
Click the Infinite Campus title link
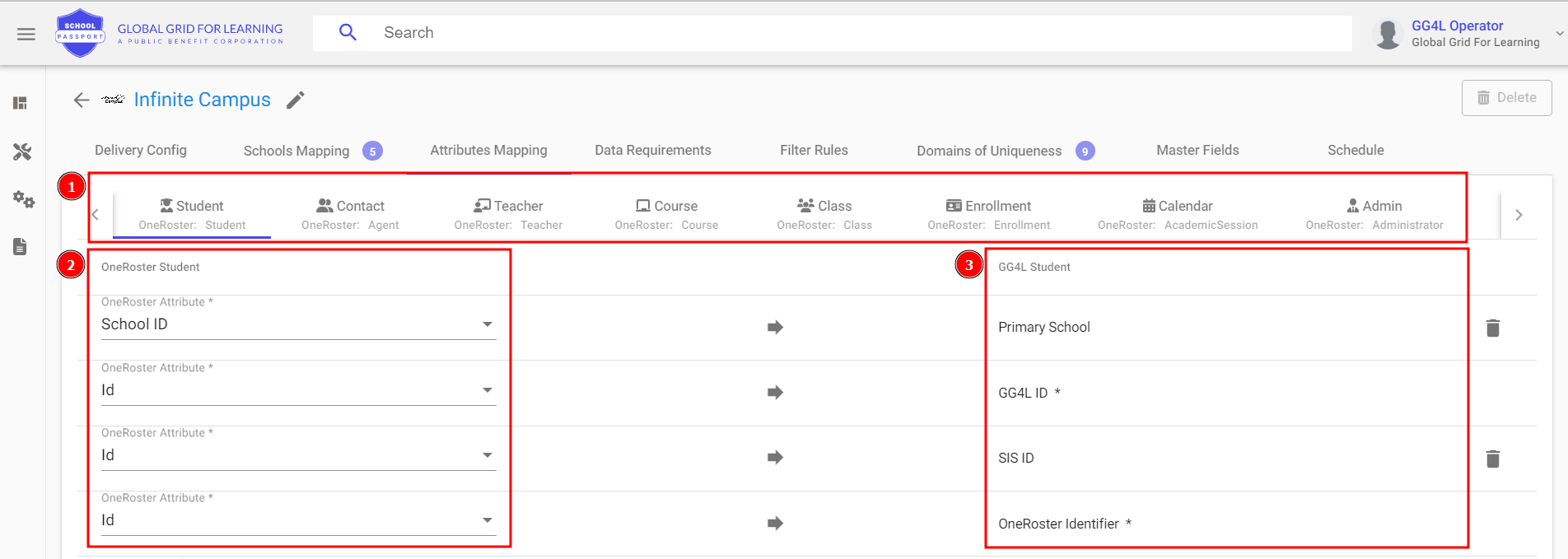(203, 100)
